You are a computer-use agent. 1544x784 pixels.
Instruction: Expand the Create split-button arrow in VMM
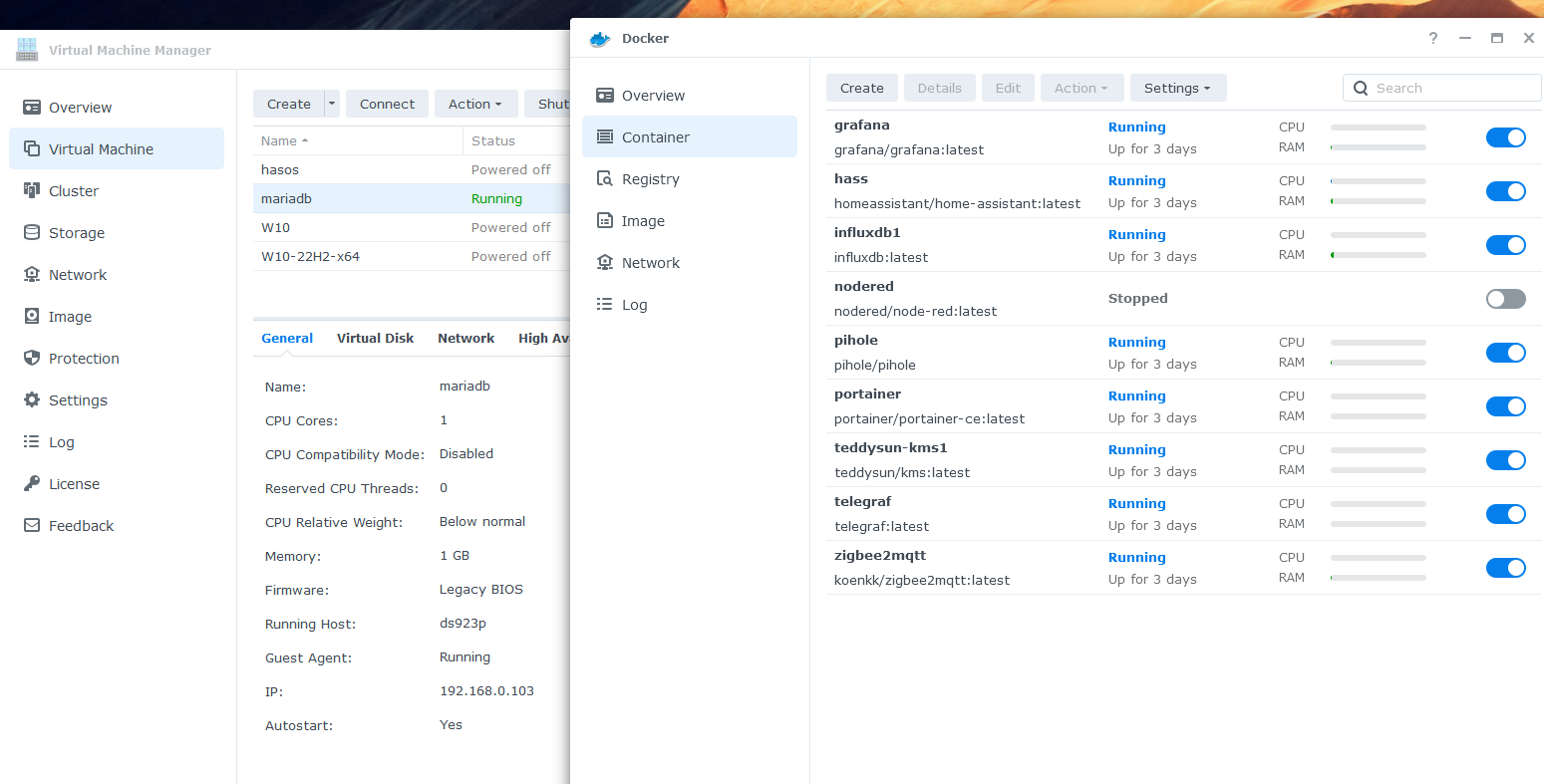click(x=332, y=104)
